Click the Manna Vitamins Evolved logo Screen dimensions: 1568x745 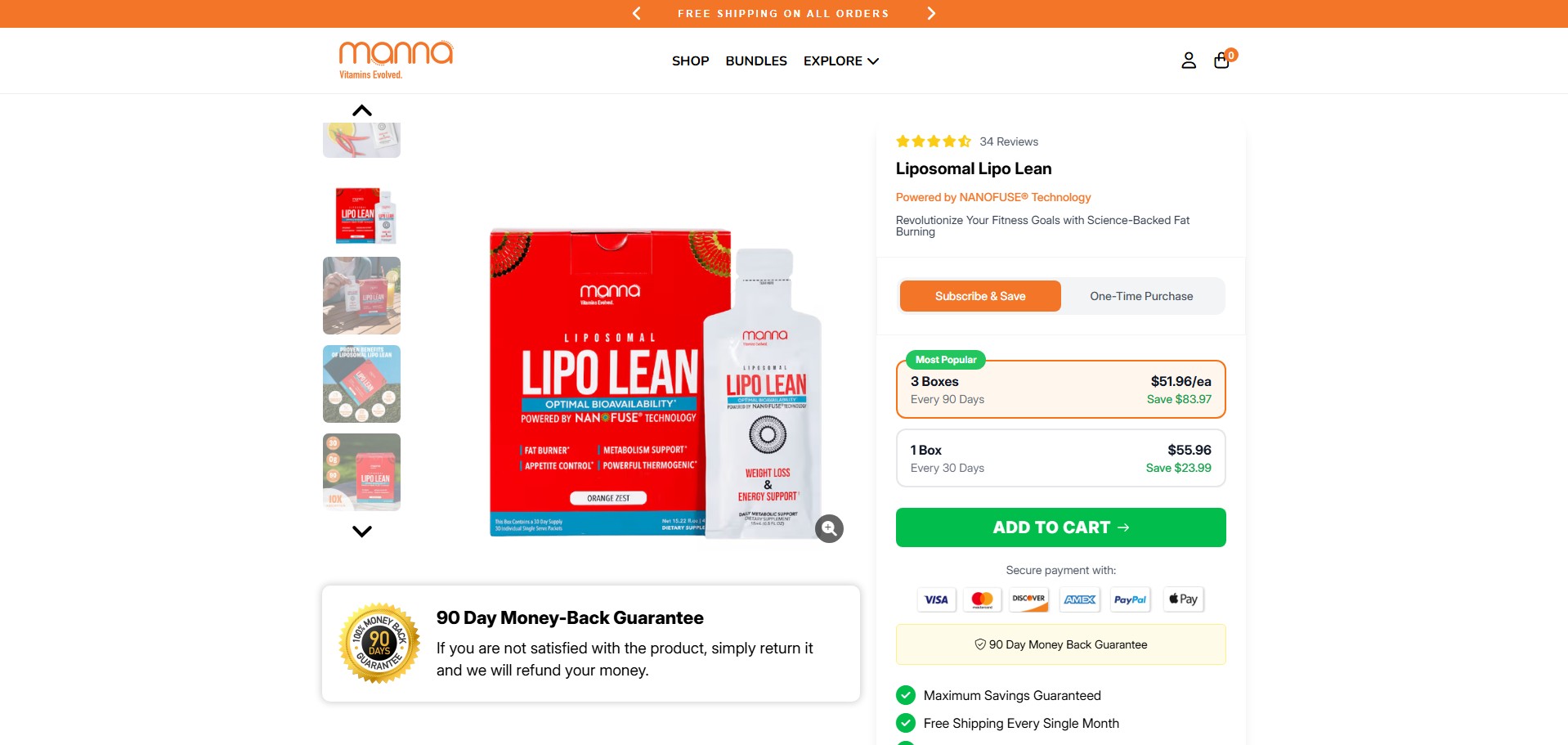396,60
